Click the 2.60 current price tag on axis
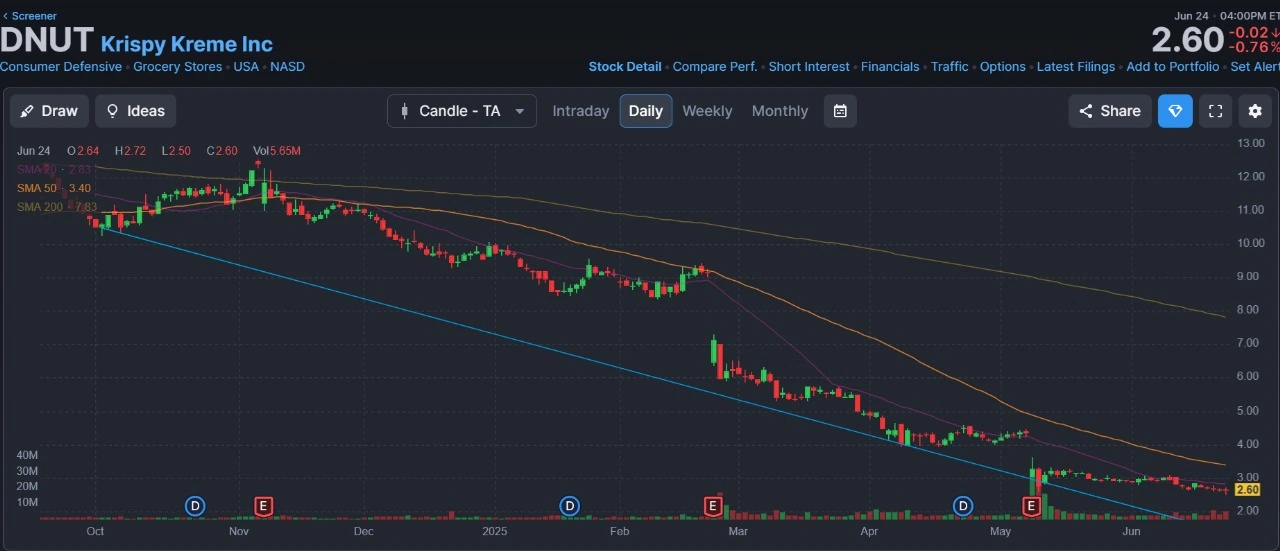 point(1247,489)
